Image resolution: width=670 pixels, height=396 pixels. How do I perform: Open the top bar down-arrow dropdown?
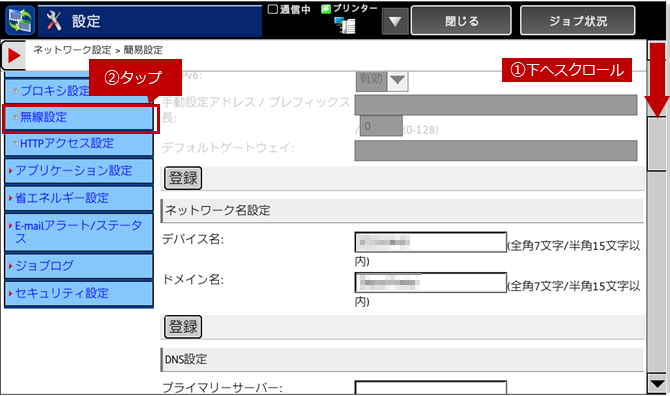[x=395, y=21]
